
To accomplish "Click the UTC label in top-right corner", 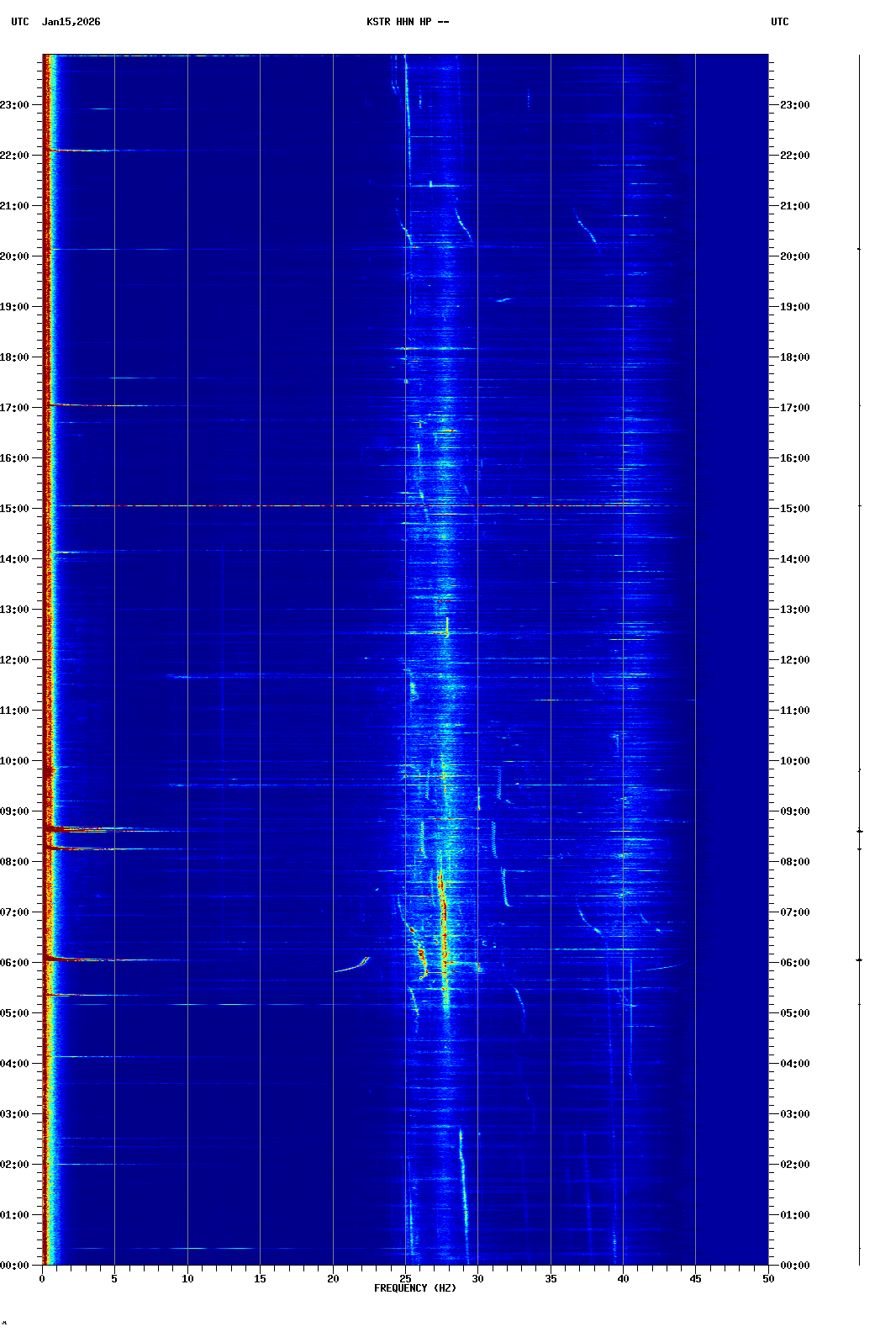I will coord(779,22).
